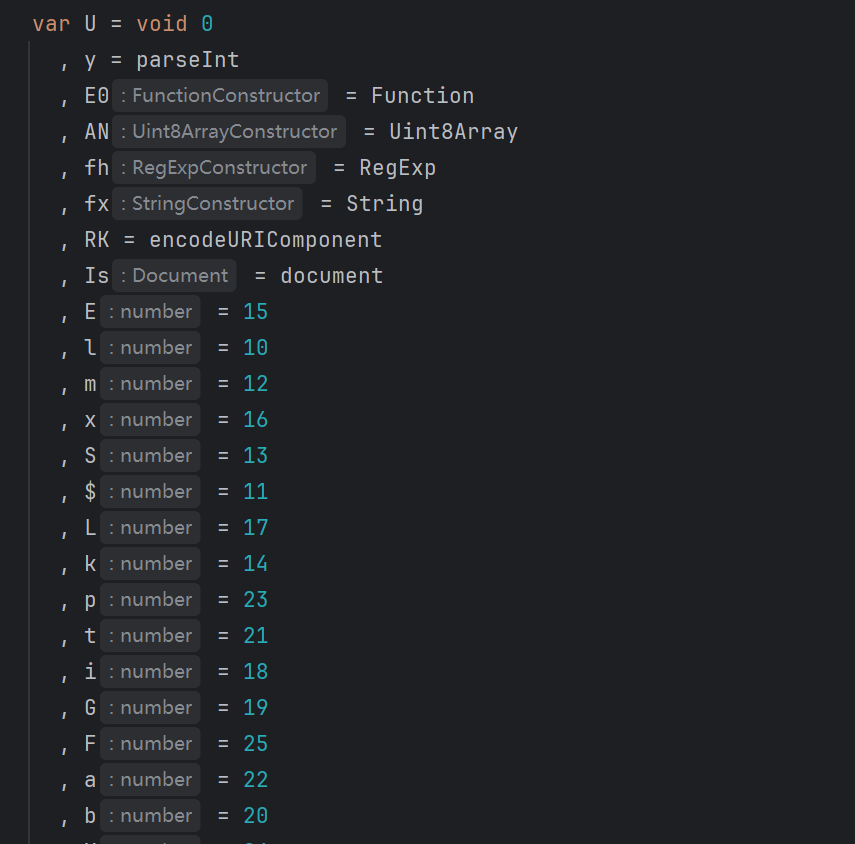Screen dimensions: 855x844
Task: Click the value 13 assigned to S
Action: pos(255,456)
